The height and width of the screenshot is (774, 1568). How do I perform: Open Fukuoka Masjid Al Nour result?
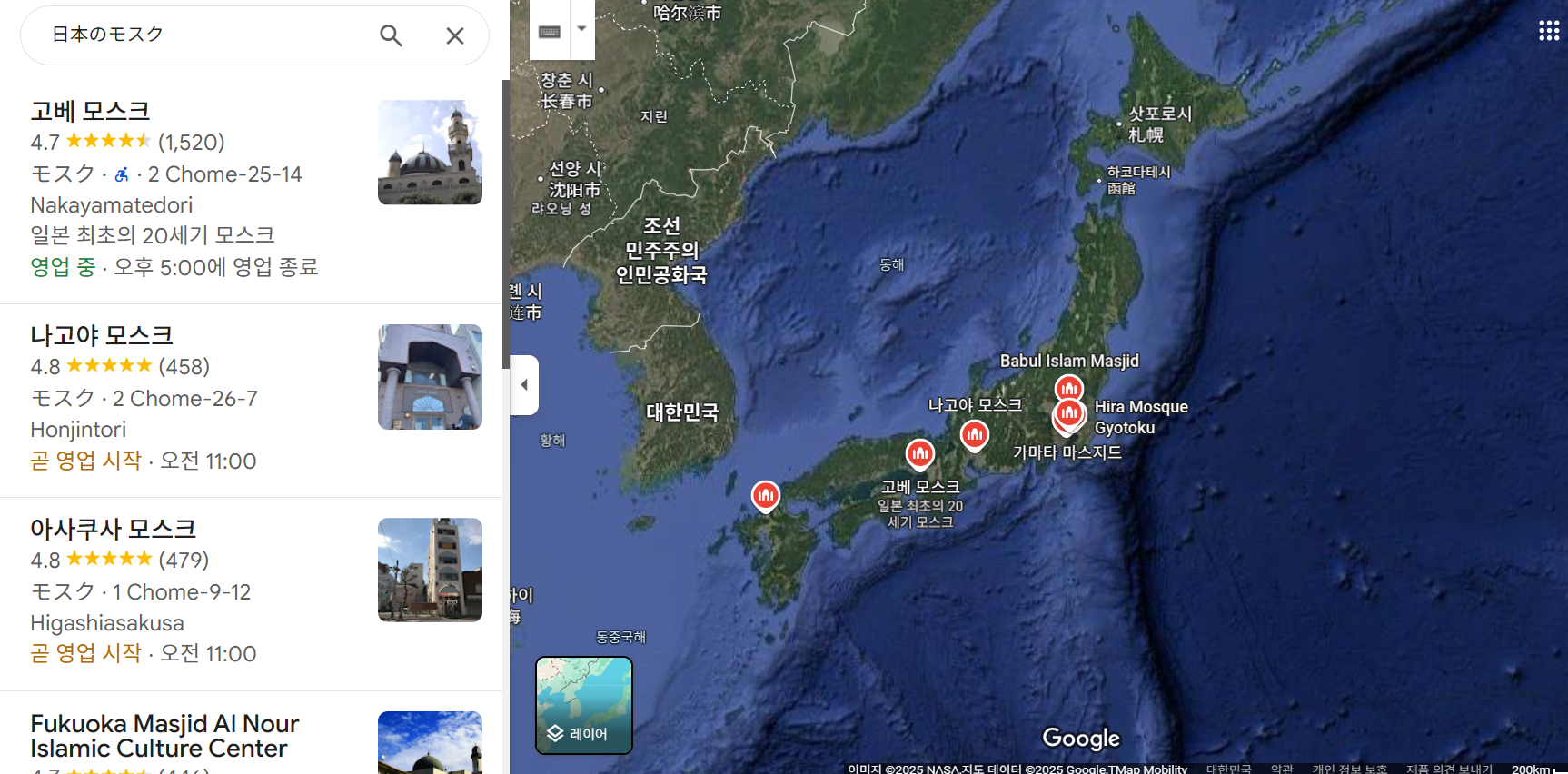pyautogui.click(x=164, y=736)
